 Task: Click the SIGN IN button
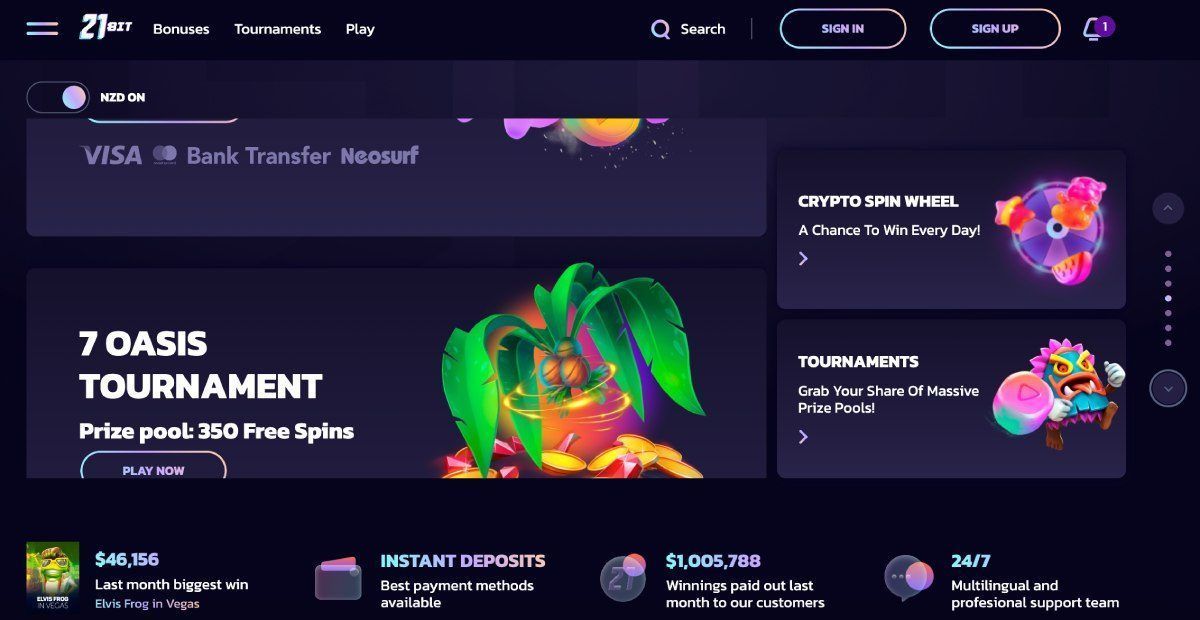point(843,29)
